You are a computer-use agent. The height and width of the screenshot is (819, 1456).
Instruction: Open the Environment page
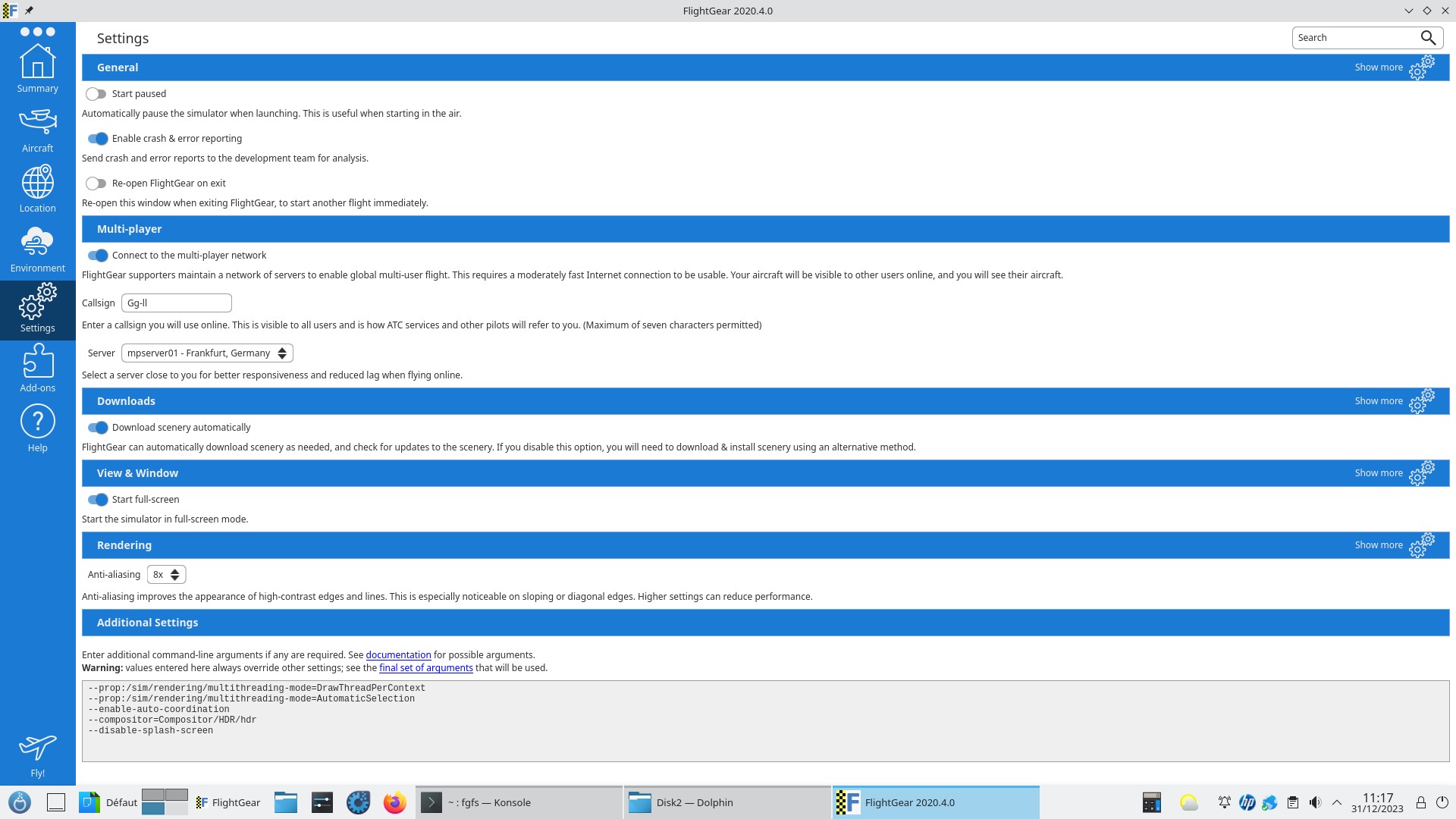click(x=37, y=250)
